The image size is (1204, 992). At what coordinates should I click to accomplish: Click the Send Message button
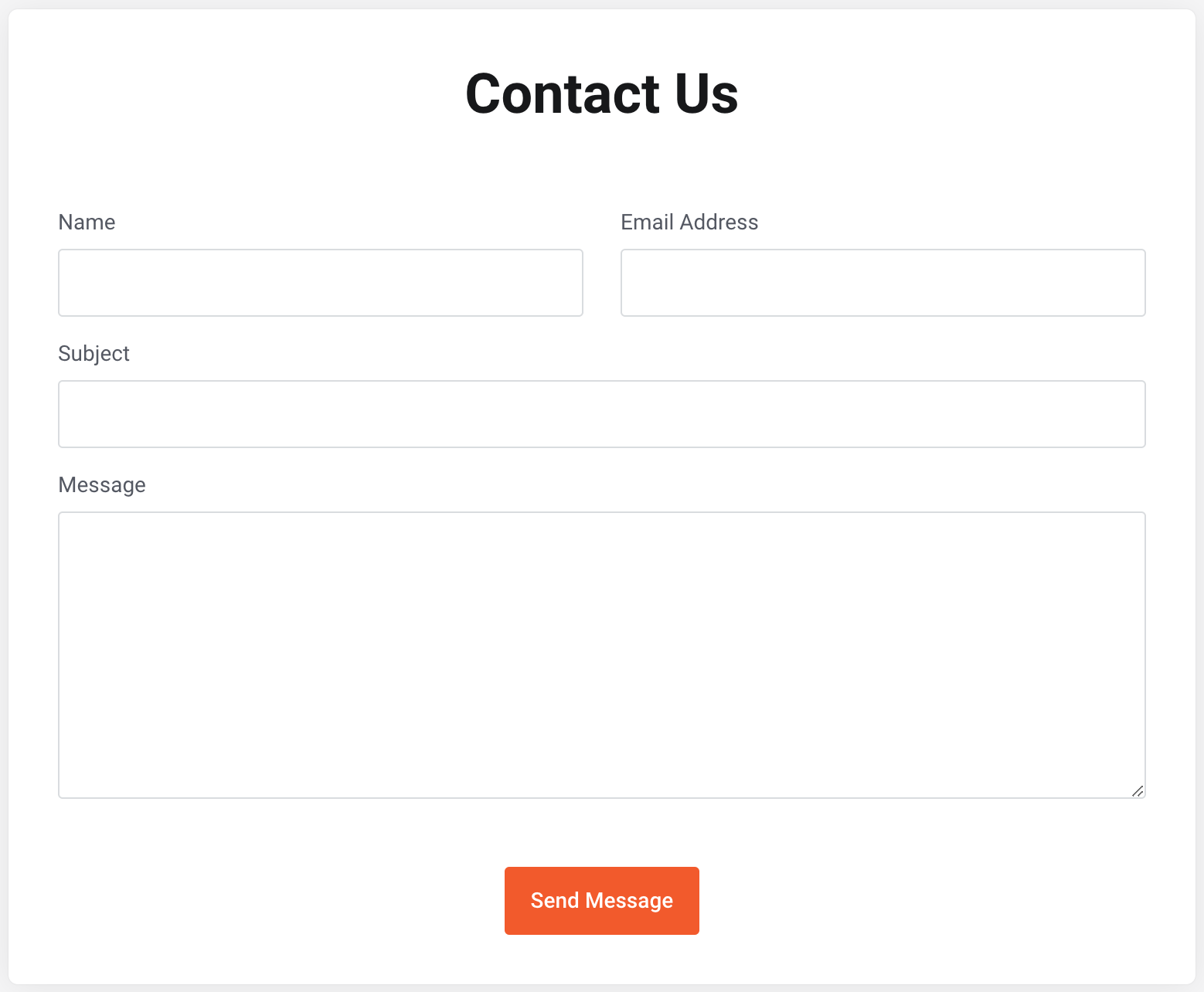tap(601, 900)
